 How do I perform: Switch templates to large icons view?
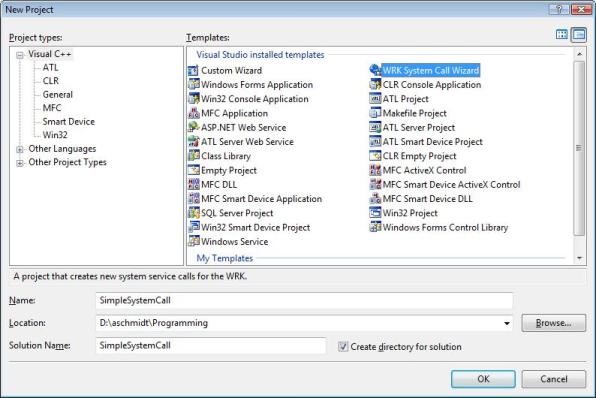[562, 35]
